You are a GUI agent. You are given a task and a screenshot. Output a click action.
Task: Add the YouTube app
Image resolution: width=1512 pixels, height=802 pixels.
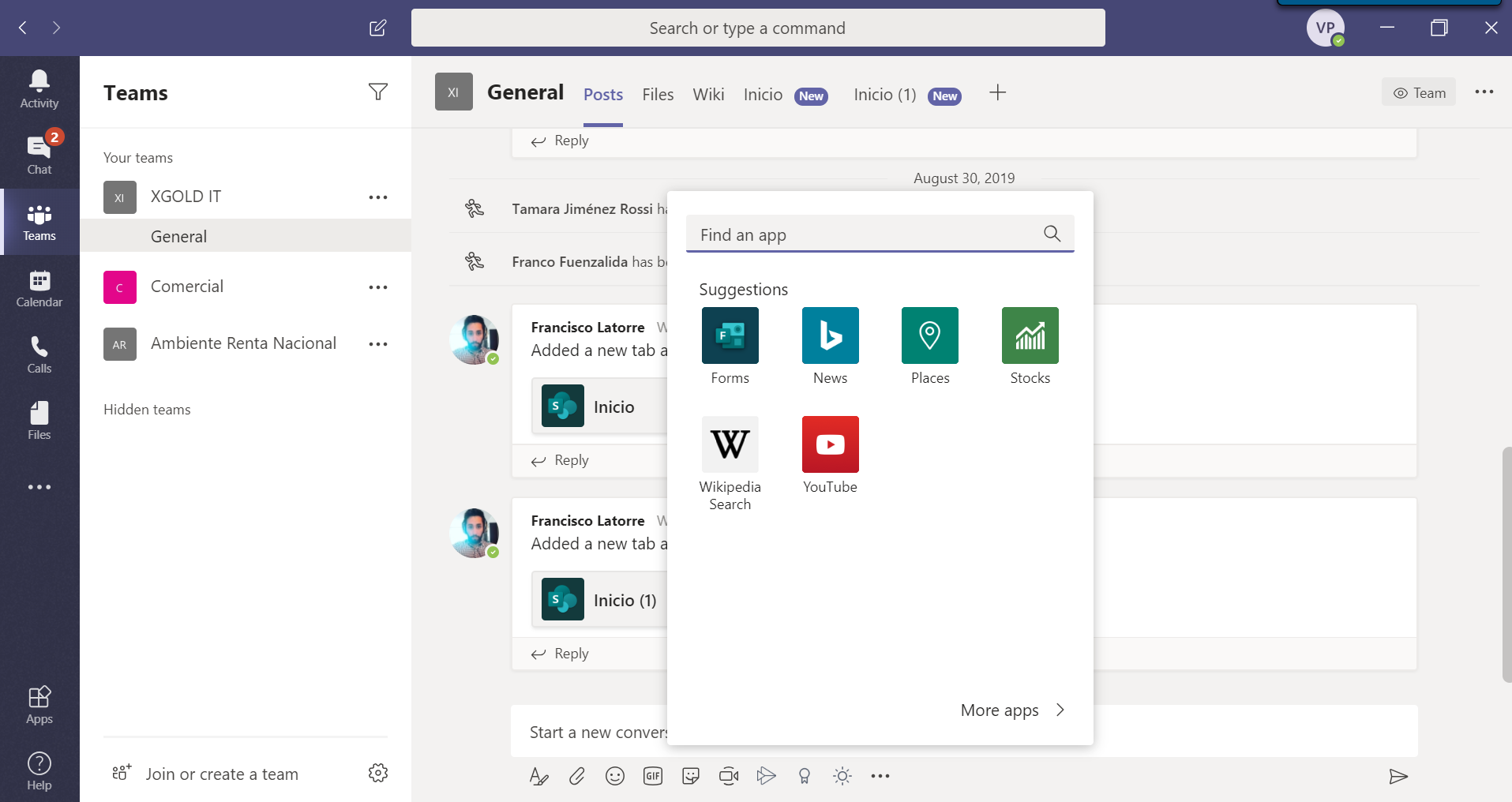point(830,455)
